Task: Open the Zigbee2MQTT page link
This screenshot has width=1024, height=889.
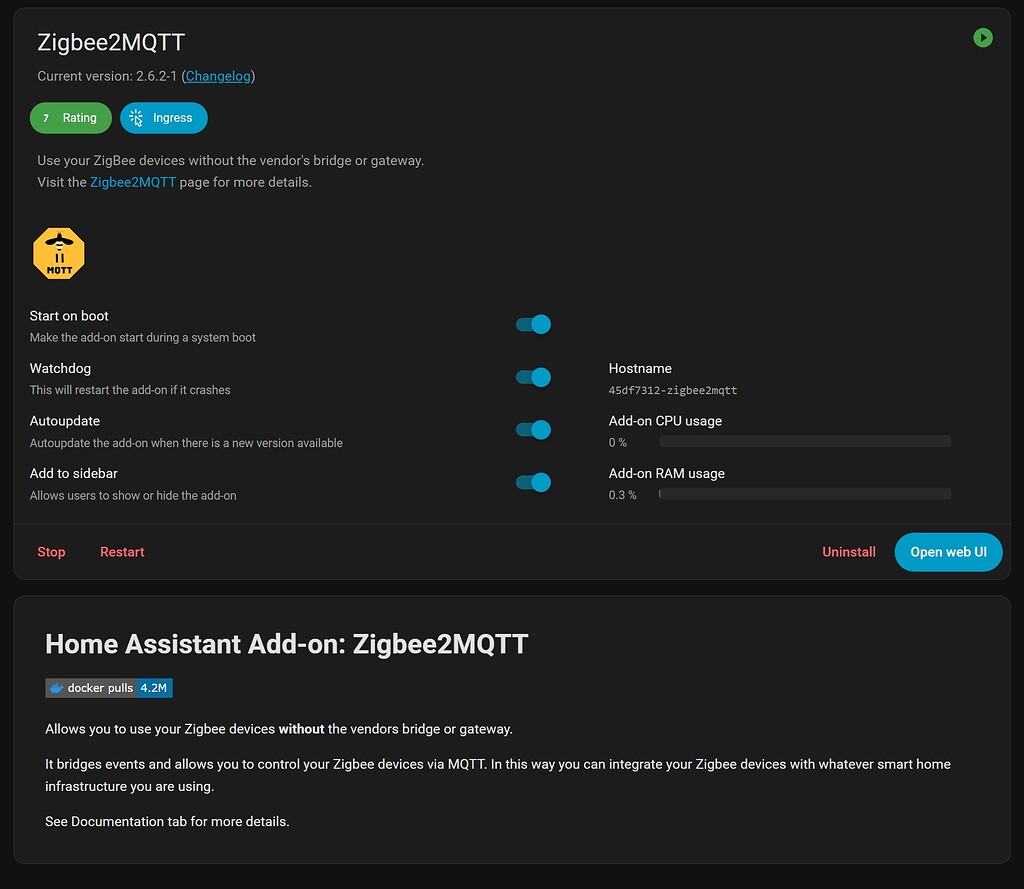Action: (133, 182)
